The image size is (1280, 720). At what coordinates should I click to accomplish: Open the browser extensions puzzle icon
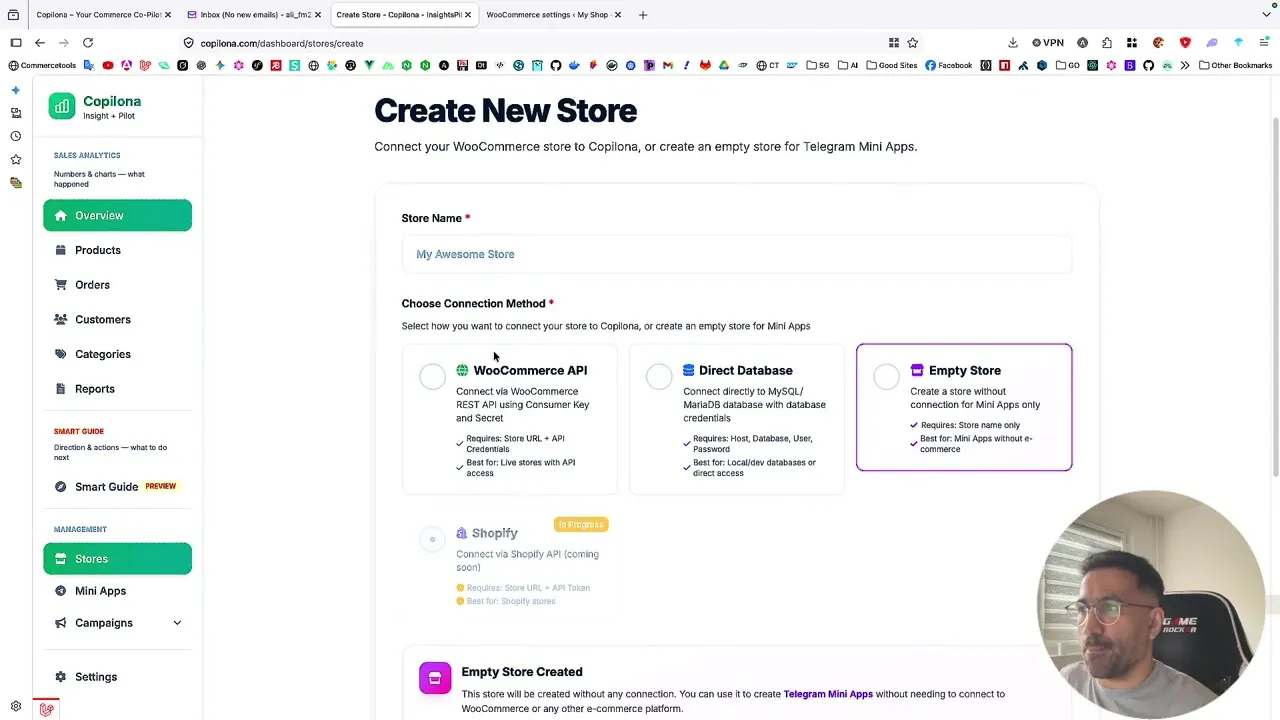pyautogui.click(x=1107, y=43)
